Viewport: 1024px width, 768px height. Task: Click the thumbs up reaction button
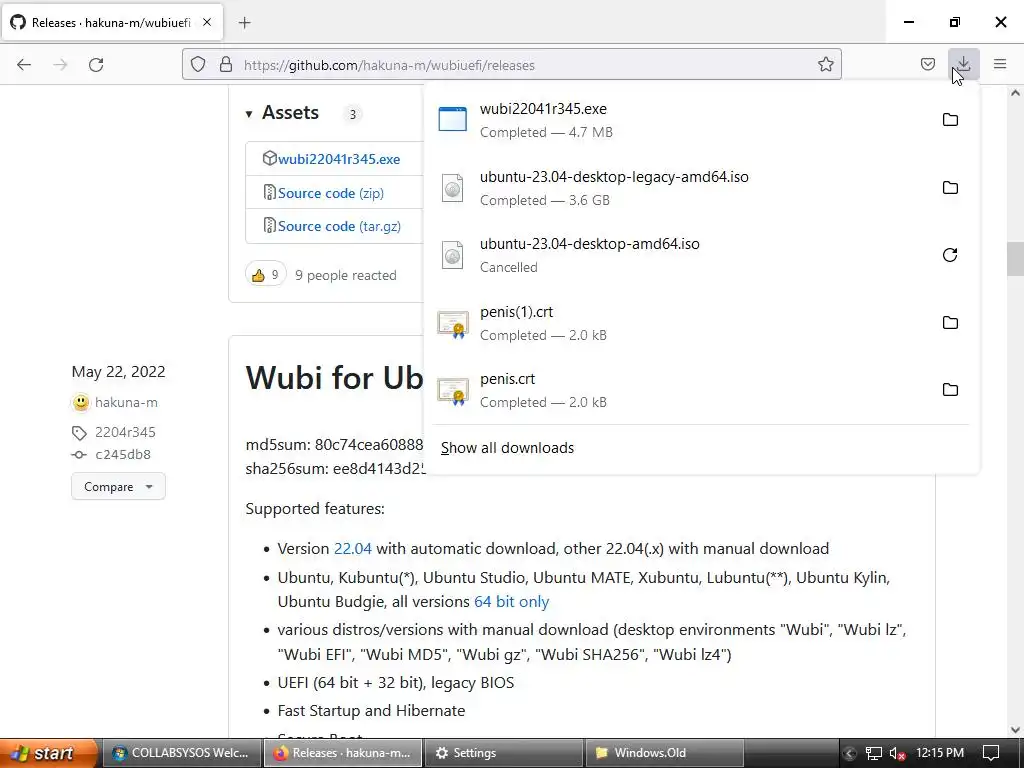click(x=266, y=275)
